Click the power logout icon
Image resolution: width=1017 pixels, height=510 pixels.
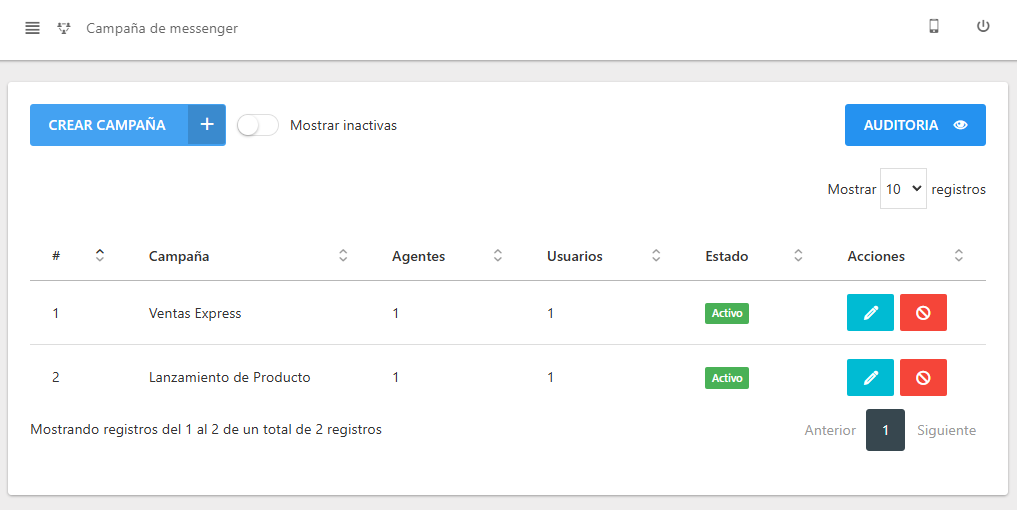click(983, 27)
